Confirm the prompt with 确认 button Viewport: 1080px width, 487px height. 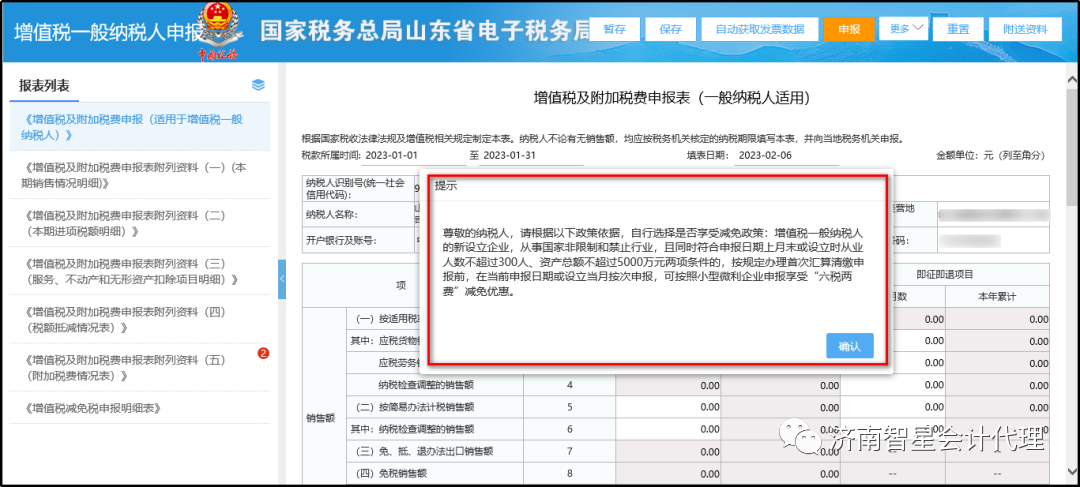pos(849,346)
